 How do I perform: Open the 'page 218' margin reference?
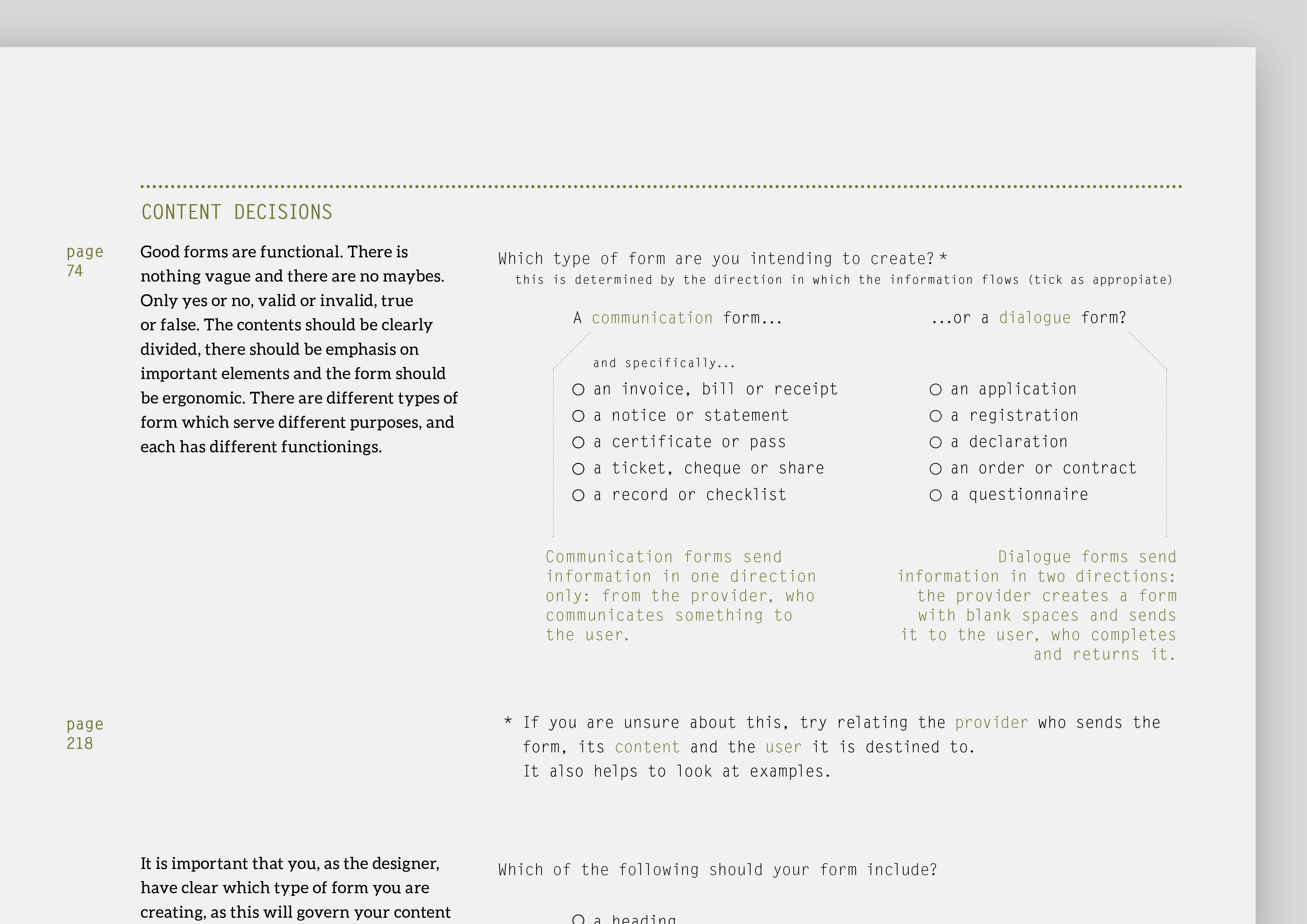pyautogui.click(x=85, y=734)
